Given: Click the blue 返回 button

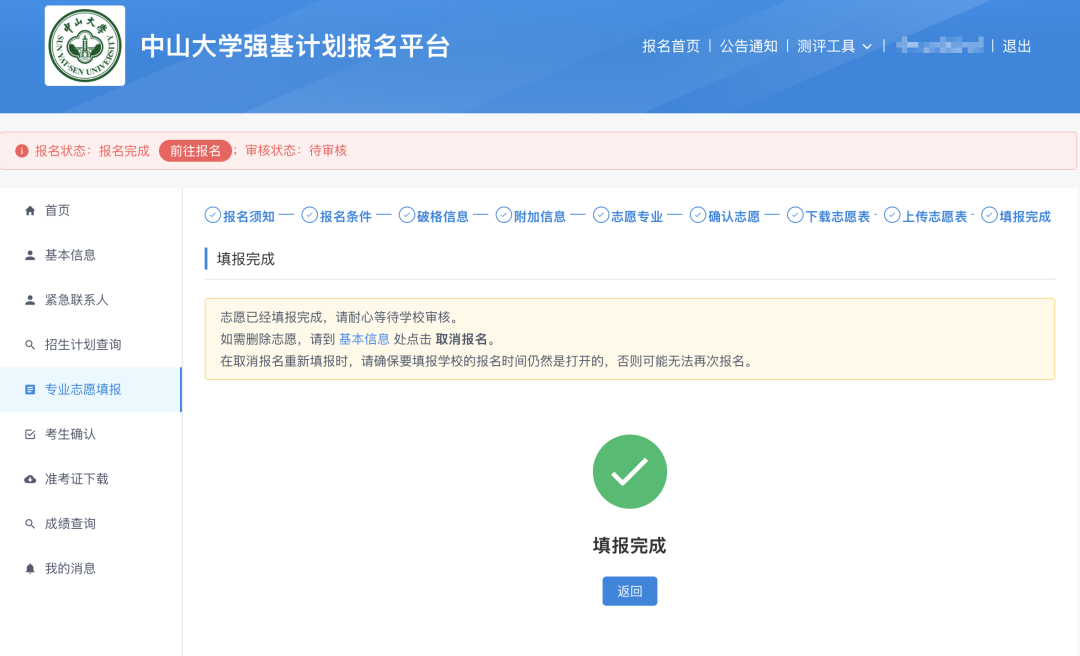Looking at the screenshot, I should pyautogui.click(x=629, y=590).
